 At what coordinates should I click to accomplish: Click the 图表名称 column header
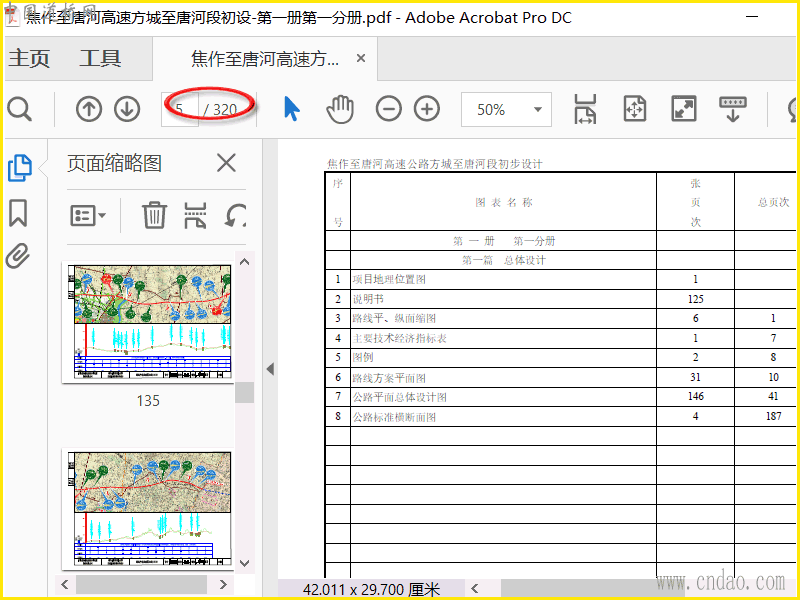(504, 203)
